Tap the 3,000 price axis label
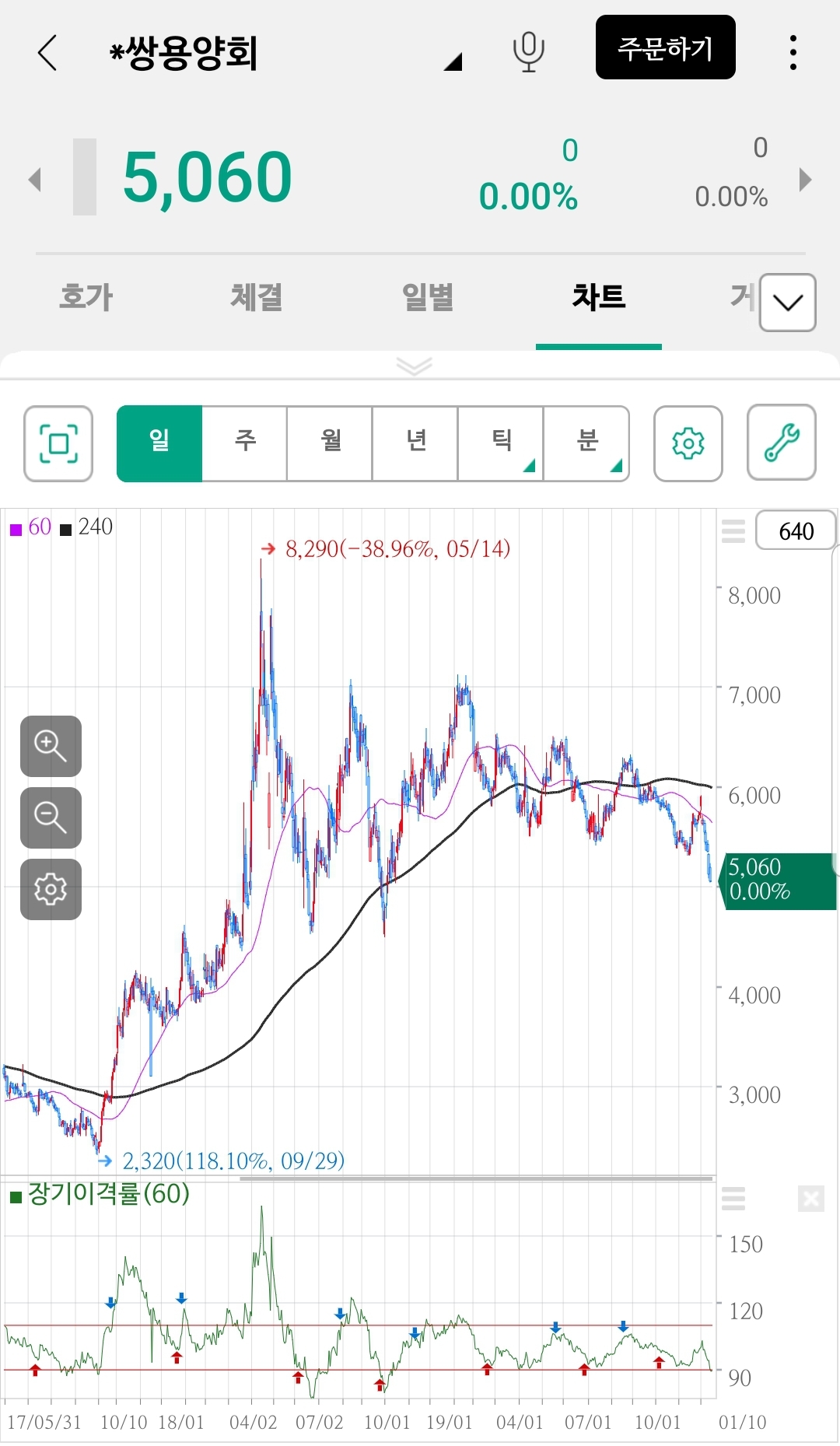Screen dimensions: 840x1446 click(754, 1095)
